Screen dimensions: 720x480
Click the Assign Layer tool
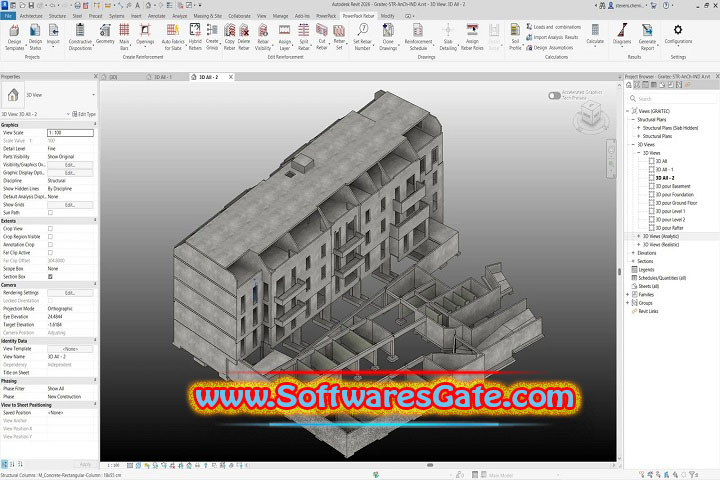coord(285,37)
